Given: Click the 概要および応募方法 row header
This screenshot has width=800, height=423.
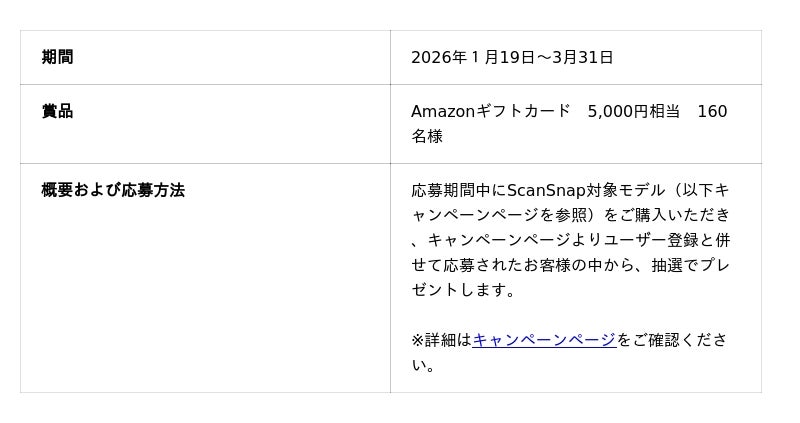Looking at the screenshot, I should [113, 190].
